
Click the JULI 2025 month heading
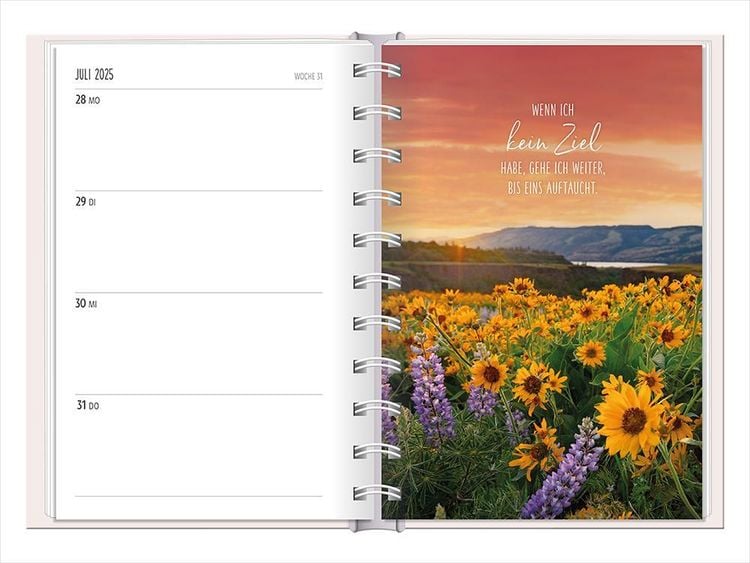[x=95, y=75]
